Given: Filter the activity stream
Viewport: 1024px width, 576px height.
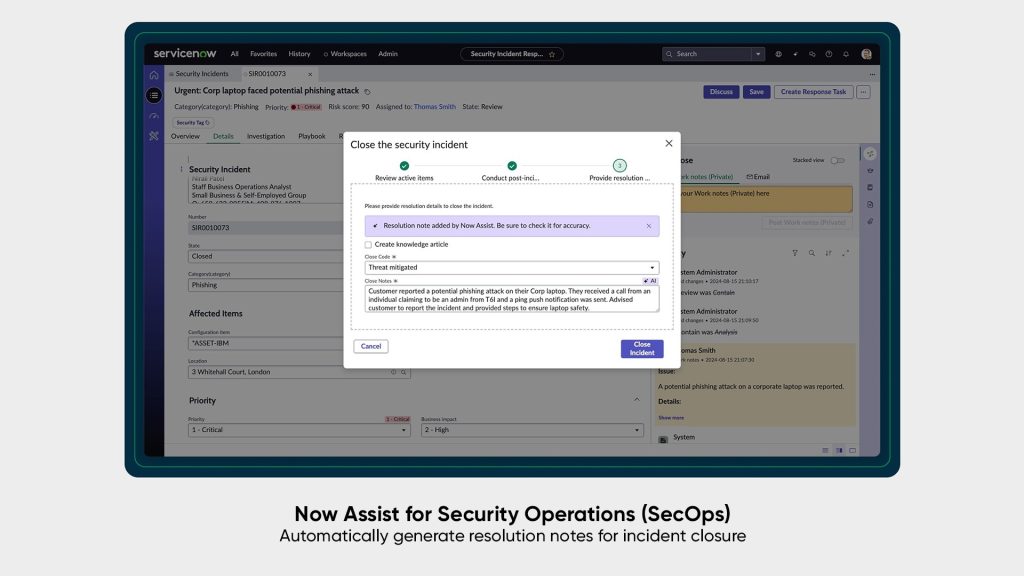Looking at the screenshot, I should [795, 253].
